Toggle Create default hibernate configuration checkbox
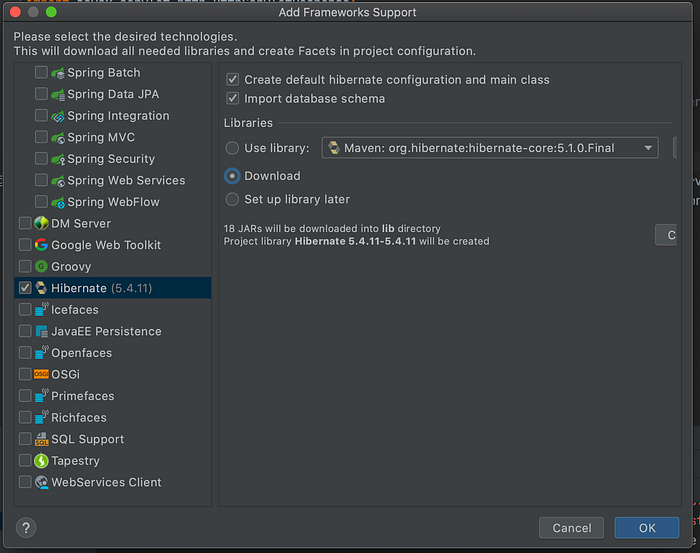The image size is (700, 553). coord(233,79)
